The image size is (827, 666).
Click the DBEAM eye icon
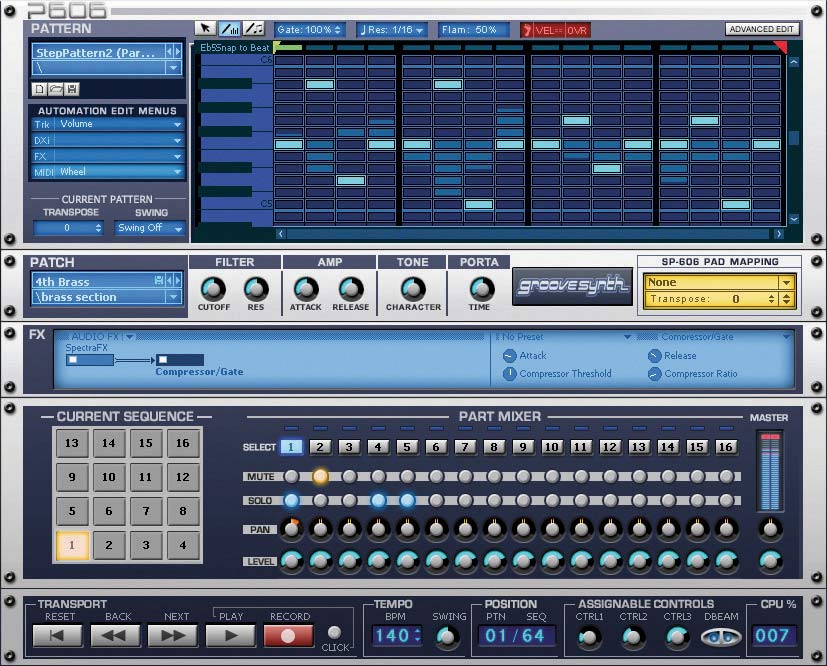click(721, 638)
